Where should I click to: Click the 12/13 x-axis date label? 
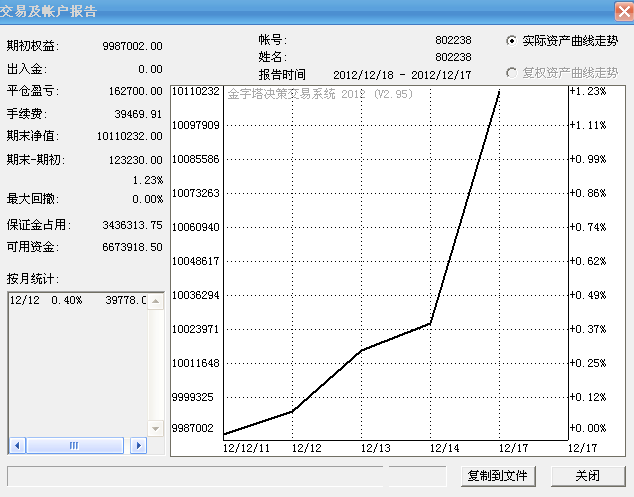[x=376, y=448]
